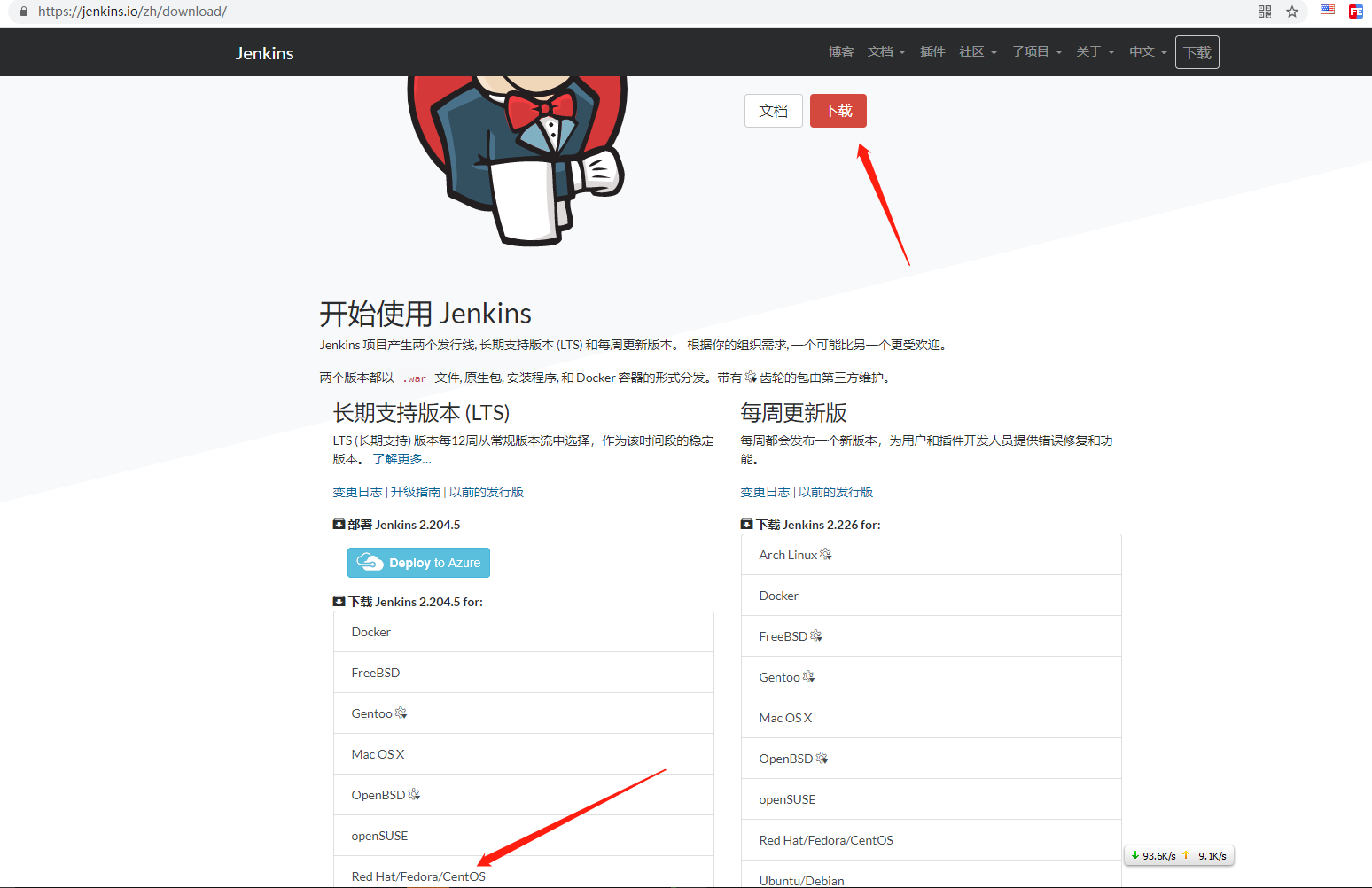Click gear icon next to Arch Linux

click(x=826, y=554)
